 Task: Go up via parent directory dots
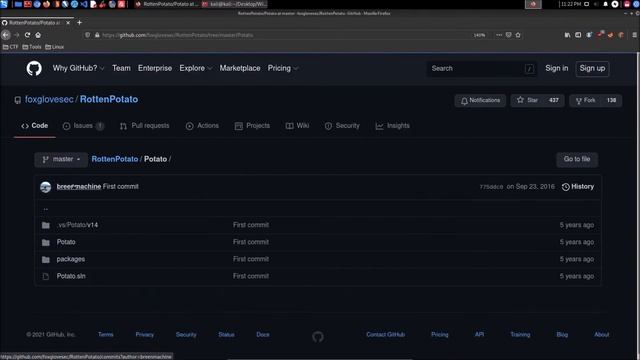(46, 209)
